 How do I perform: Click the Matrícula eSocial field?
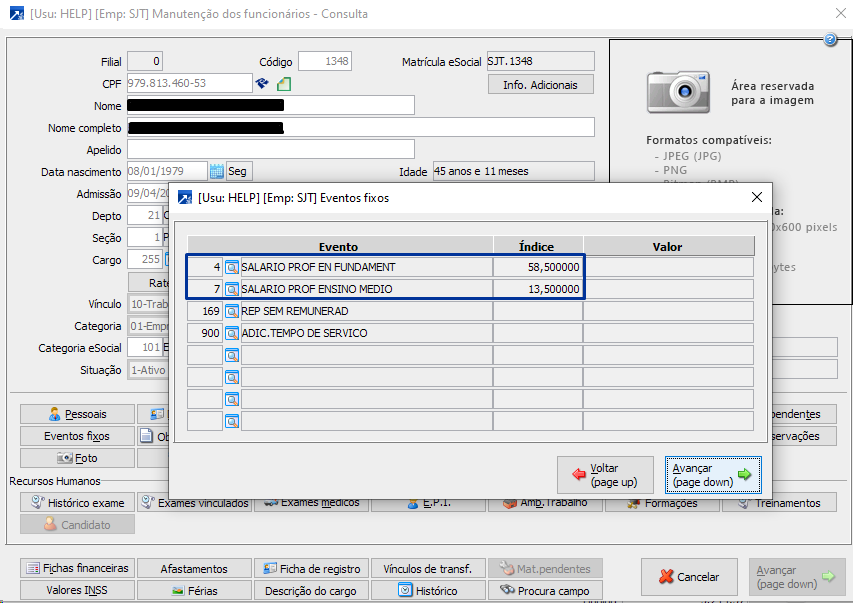click(x=540, y=61)
